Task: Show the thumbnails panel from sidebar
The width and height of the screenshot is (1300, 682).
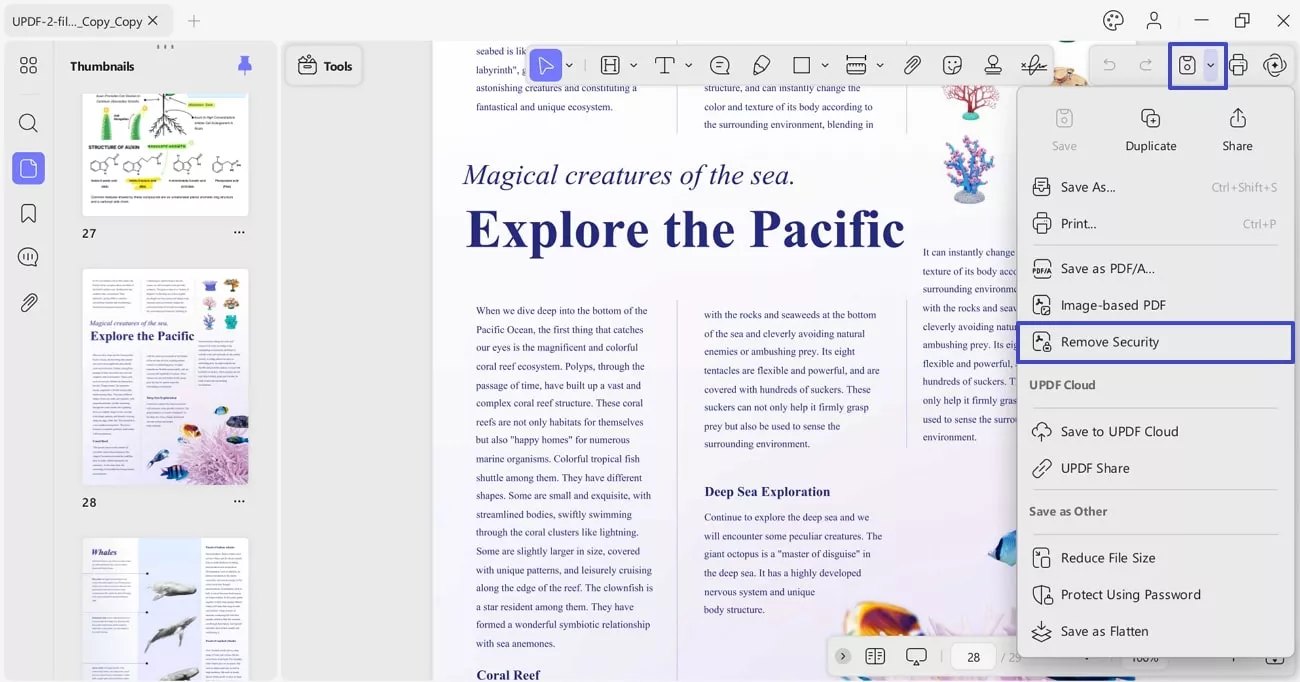Action: (x=28, y=168)
